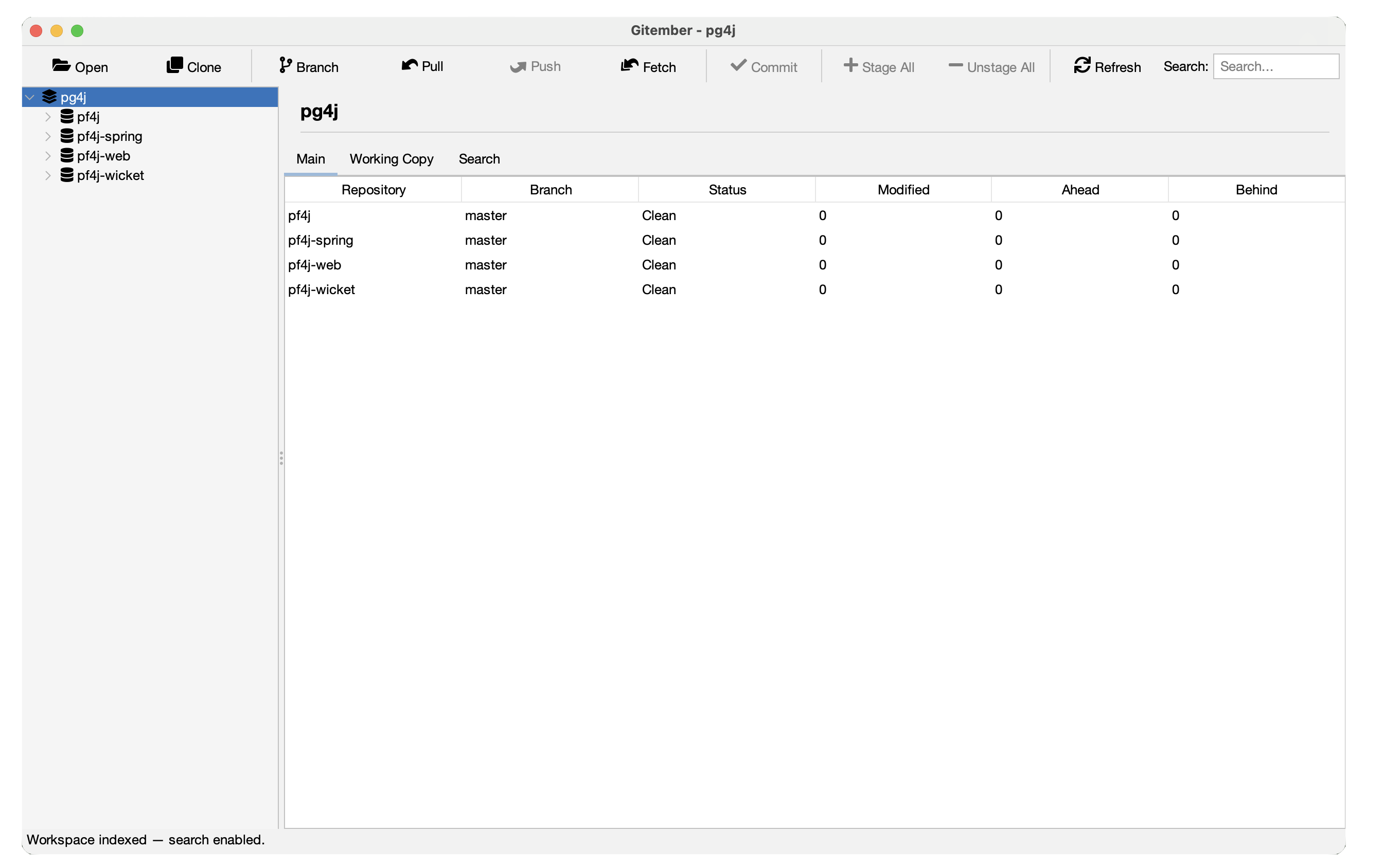
Task: Click the Fetch toolbar icon
Action: (629, 65)
